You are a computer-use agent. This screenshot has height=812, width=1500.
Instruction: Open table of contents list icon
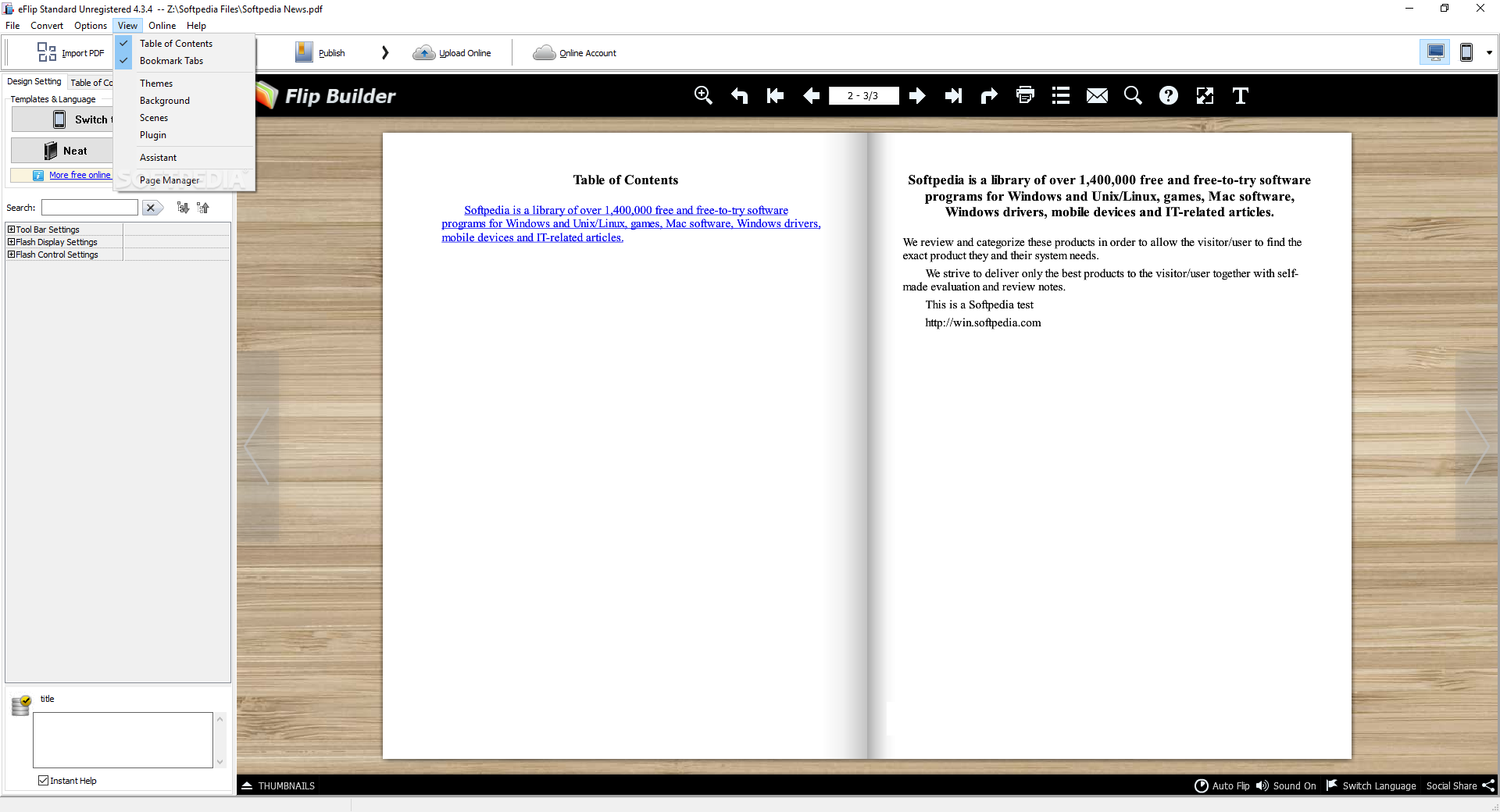tap(1061, 95)
